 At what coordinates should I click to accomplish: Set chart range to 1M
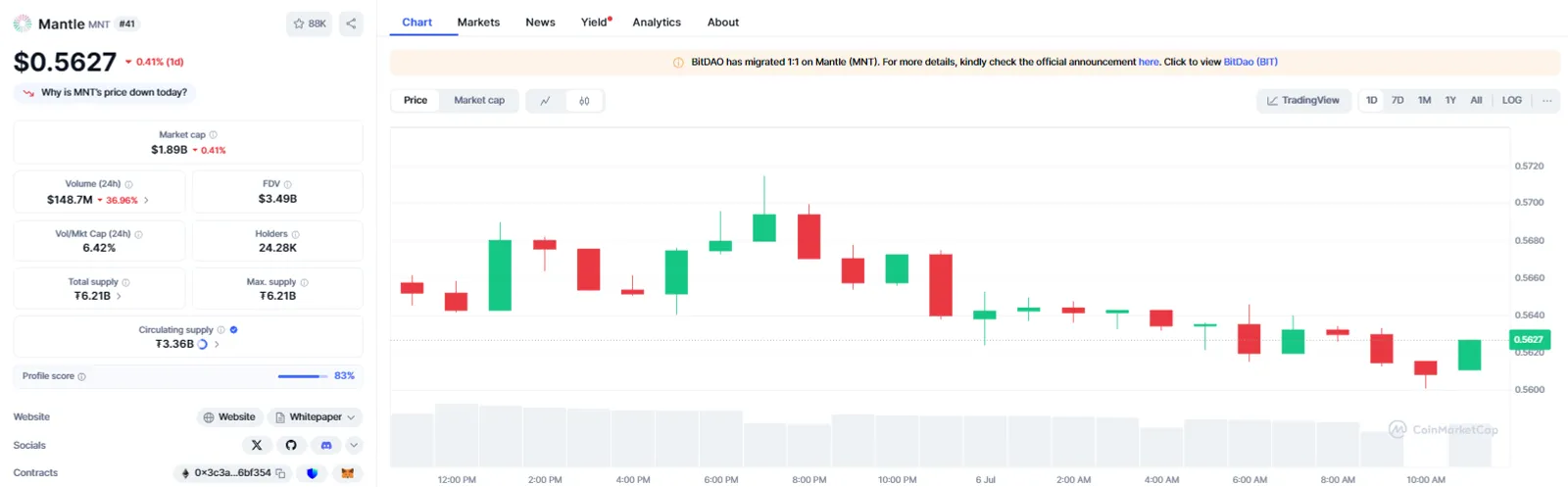(x=1424, y=100)
